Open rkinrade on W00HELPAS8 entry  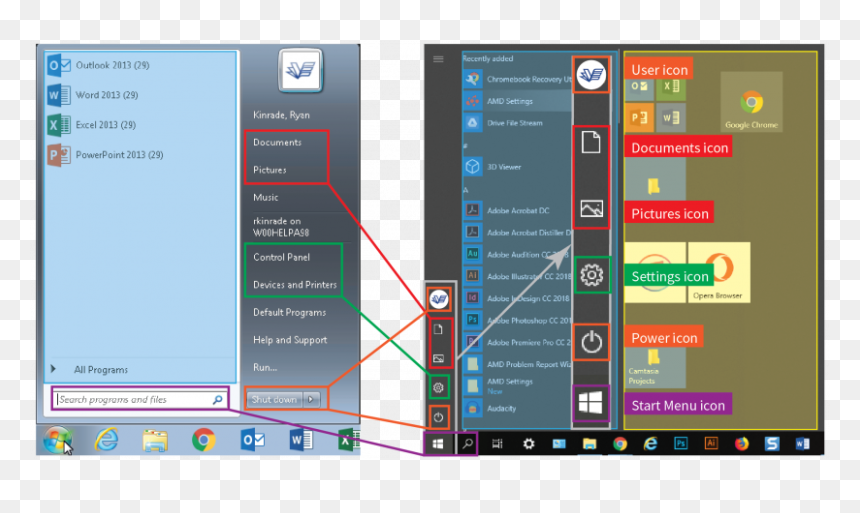coord(281,227)
